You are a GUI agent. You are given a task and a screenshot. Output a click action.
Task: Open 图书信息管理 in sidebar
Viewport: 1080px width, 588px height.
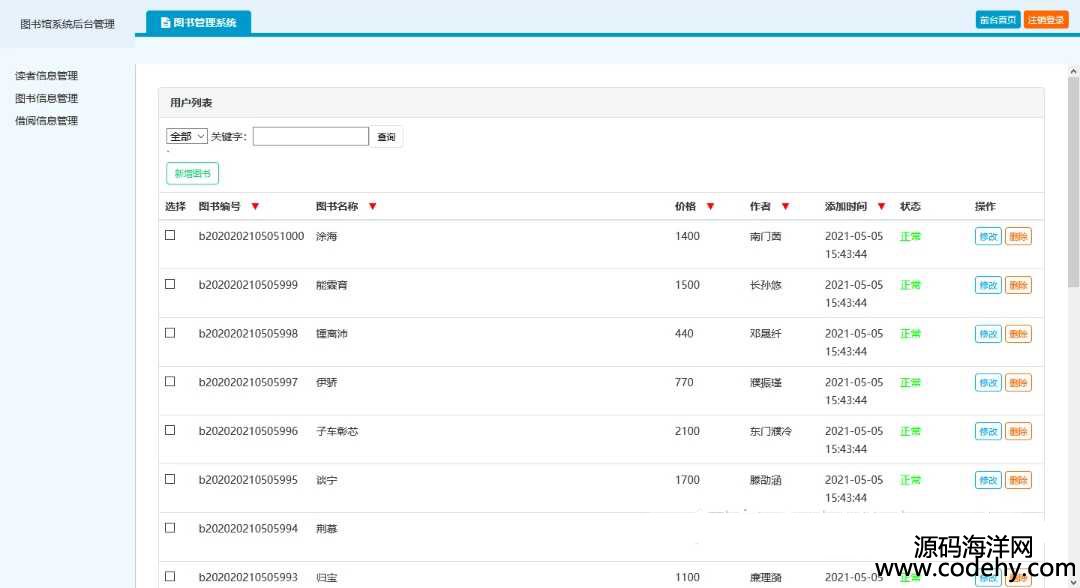click(47, 98)
